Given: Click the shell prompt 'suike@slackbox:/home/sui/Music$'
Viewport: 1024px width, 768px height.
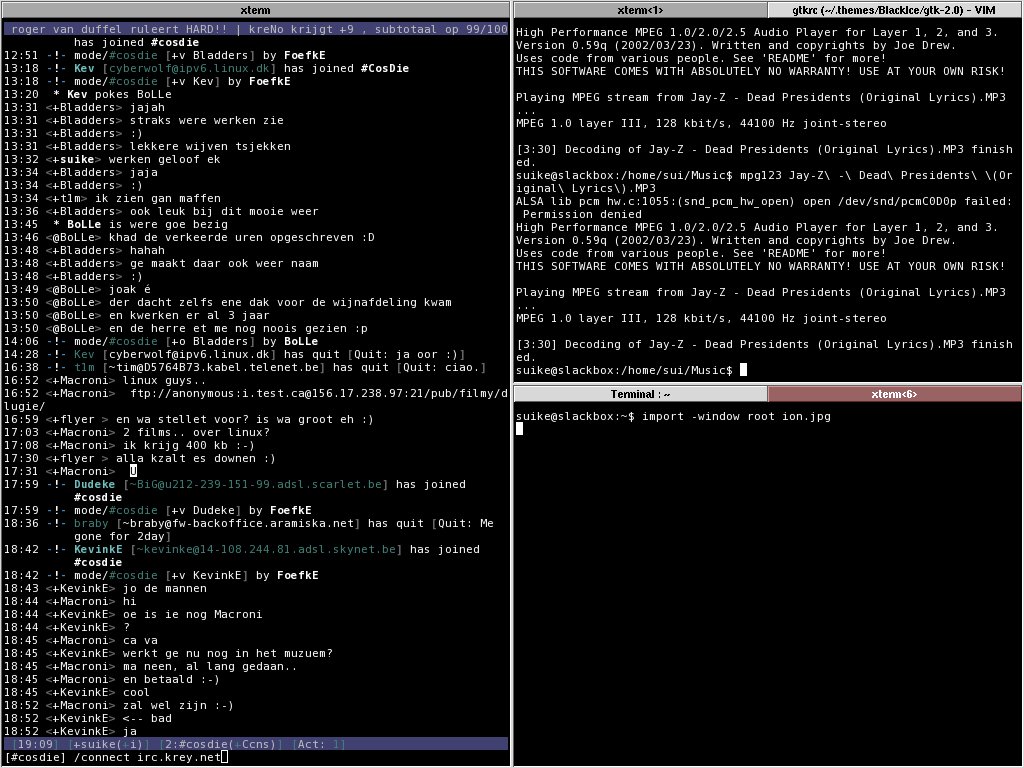Looking at the screenshot, I should pos(624,370).
